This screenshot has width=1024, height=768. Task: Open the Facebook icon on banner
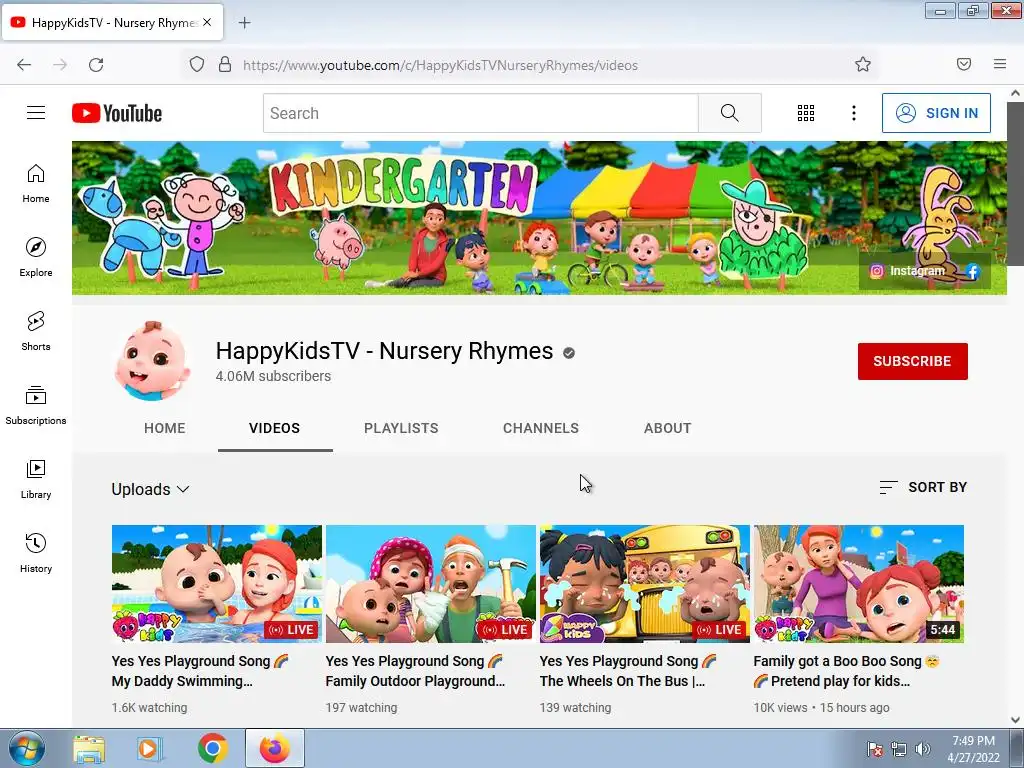(x=972, y=271)
